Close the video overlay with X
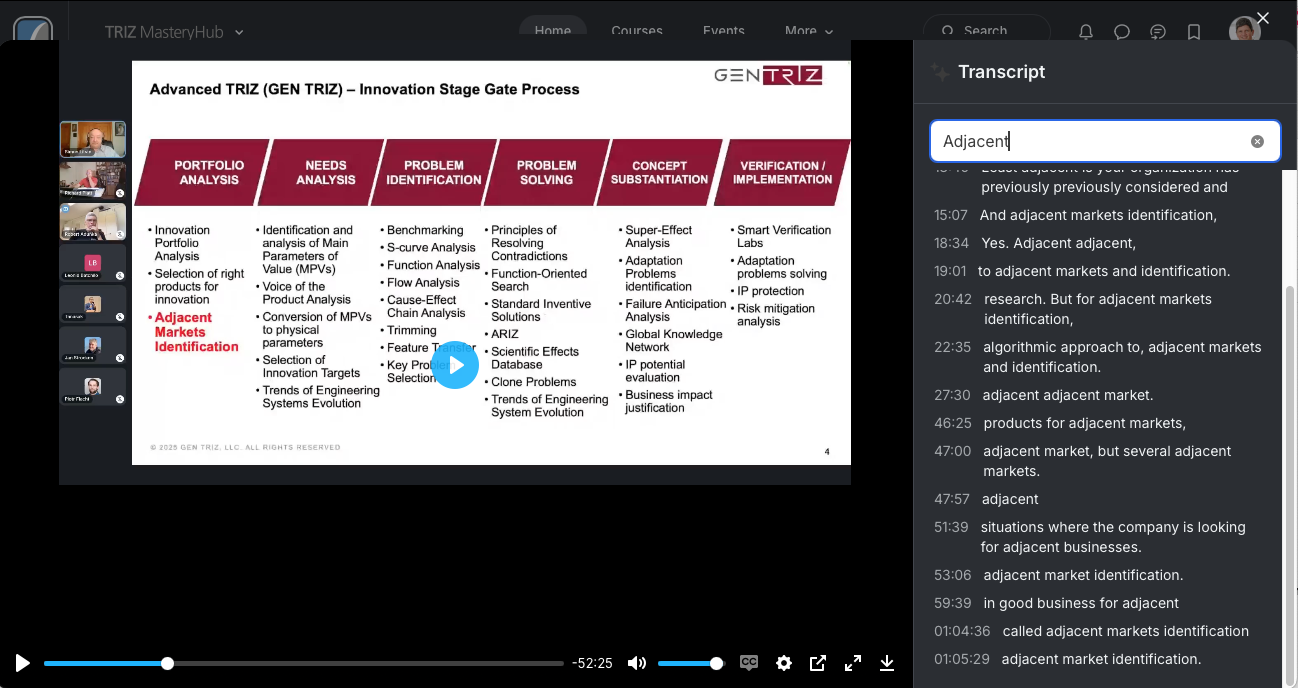Viewport: 1298px width, 688px height. [x=1263, y=18]
